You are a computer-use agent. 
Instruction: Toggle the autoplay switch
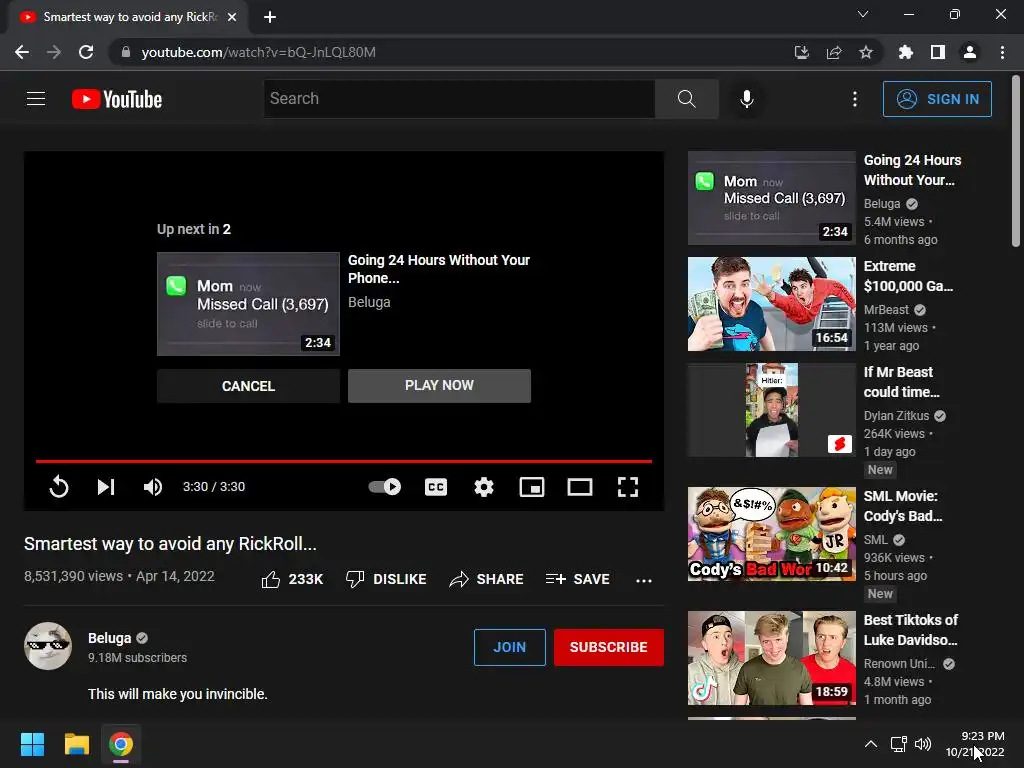pos(385,487)
